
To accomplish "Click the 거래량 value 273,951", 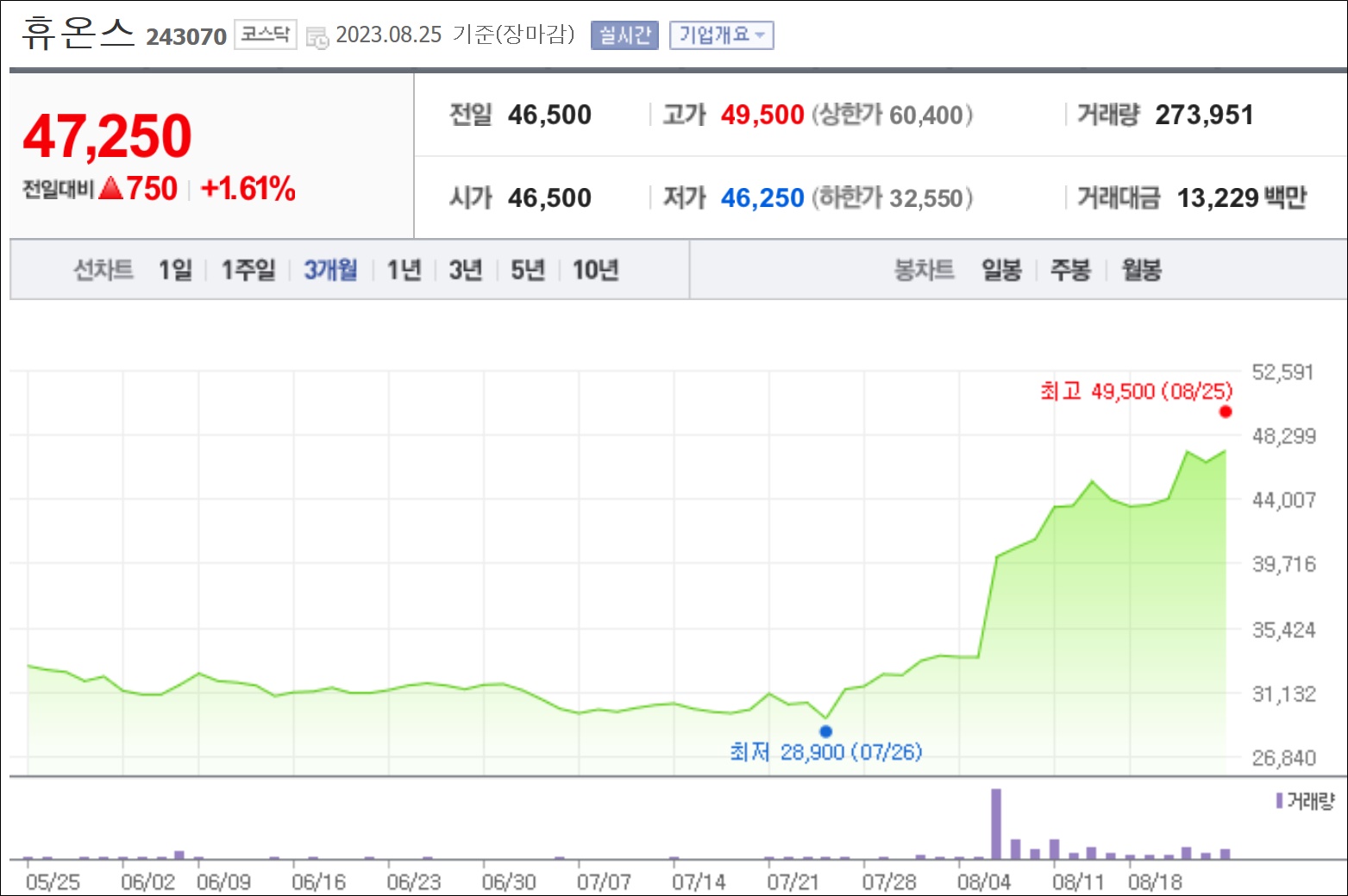I will coord(1204,115).
